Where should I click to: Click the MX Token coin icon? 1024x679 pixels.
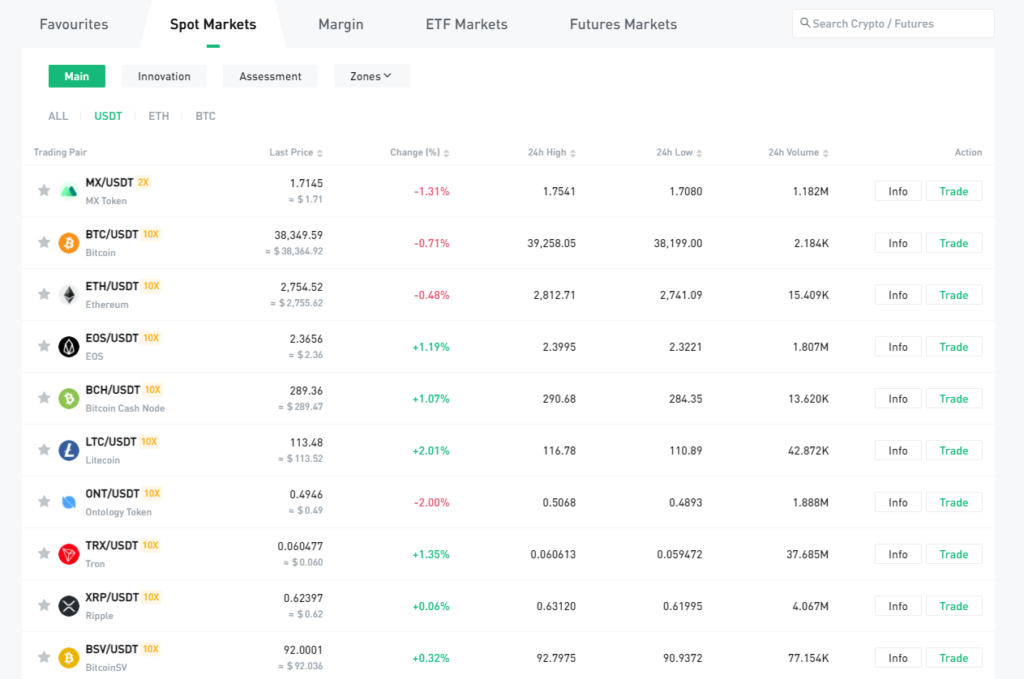(69, 191)
